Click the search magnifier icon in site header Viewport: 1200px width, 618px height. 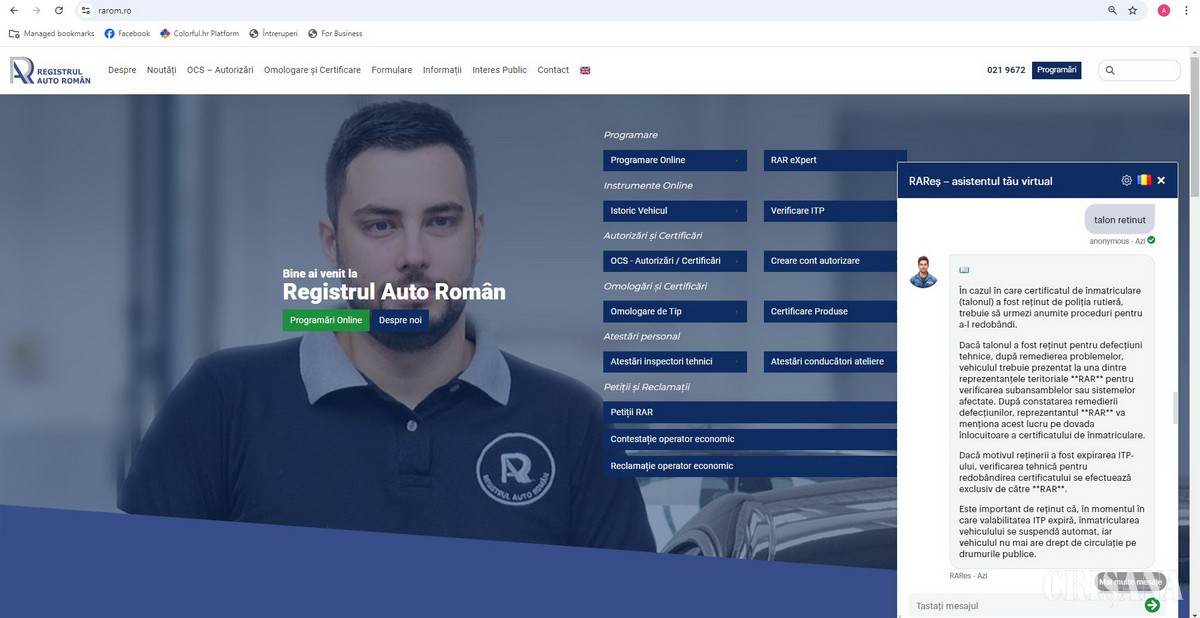click(1110, 71)
